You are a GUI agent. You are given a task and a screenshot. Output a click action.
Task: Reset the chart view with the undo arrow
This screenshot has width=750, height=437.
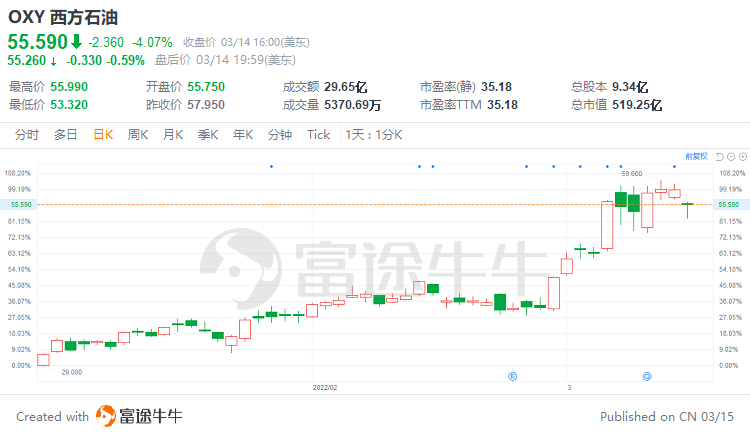719,157
